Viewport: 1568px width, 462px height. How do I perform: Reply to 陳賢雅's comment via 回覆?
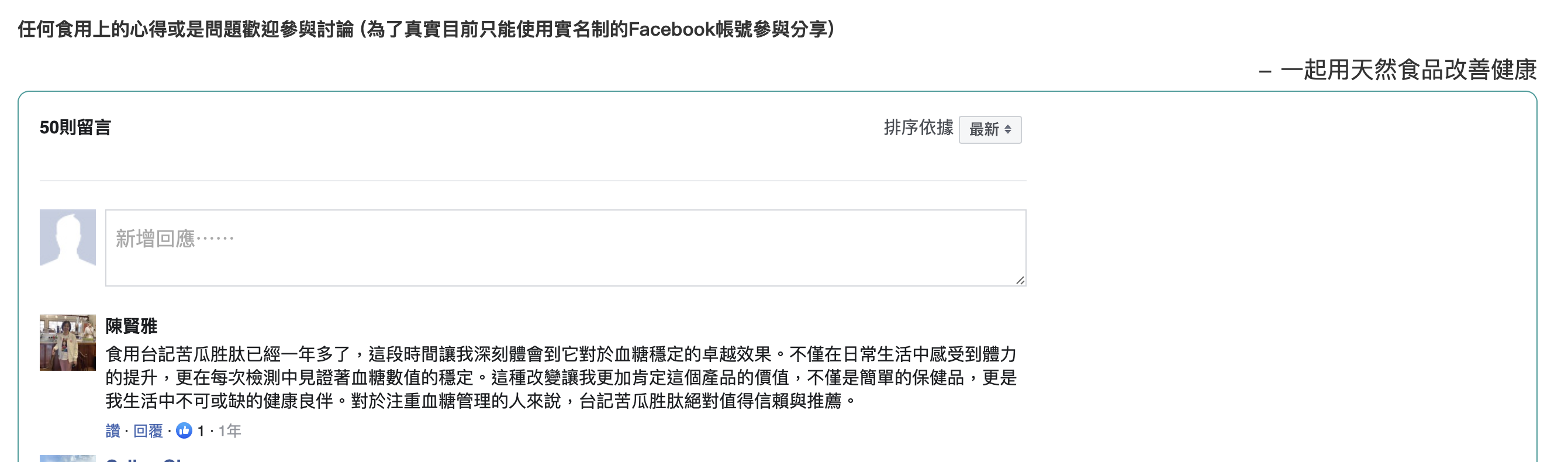(x=148, y=431)
